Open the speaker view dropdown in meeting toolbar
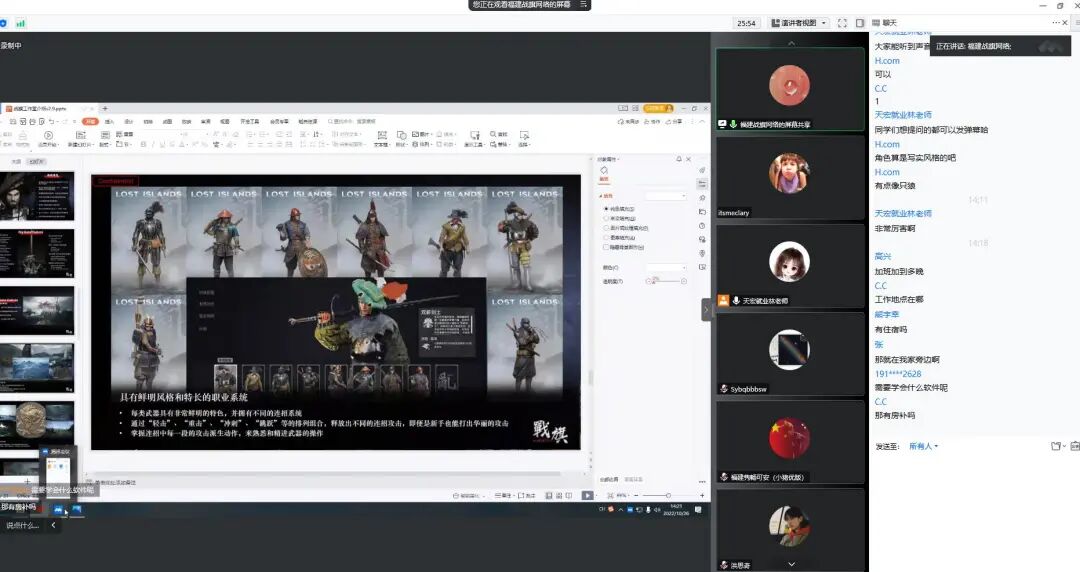 [x=799, y=23]
